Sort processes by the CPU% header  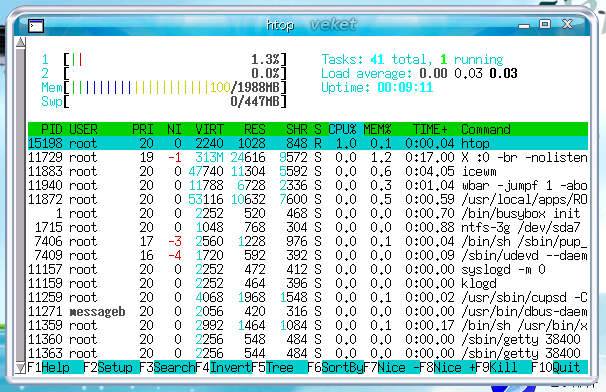point(342,129)
